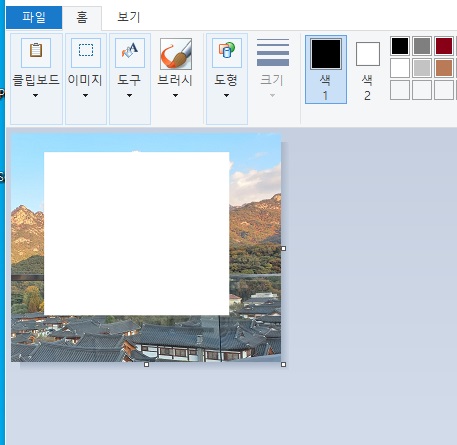Click the canvas bottom-right corner handle

point(284,365)
